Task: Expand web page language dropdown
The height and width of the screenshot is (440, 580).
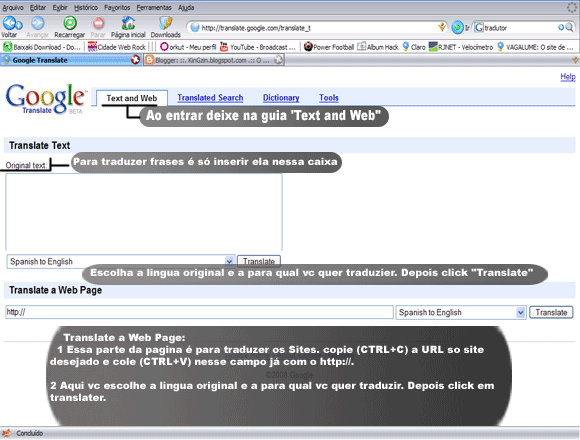Action: (520, 312)
